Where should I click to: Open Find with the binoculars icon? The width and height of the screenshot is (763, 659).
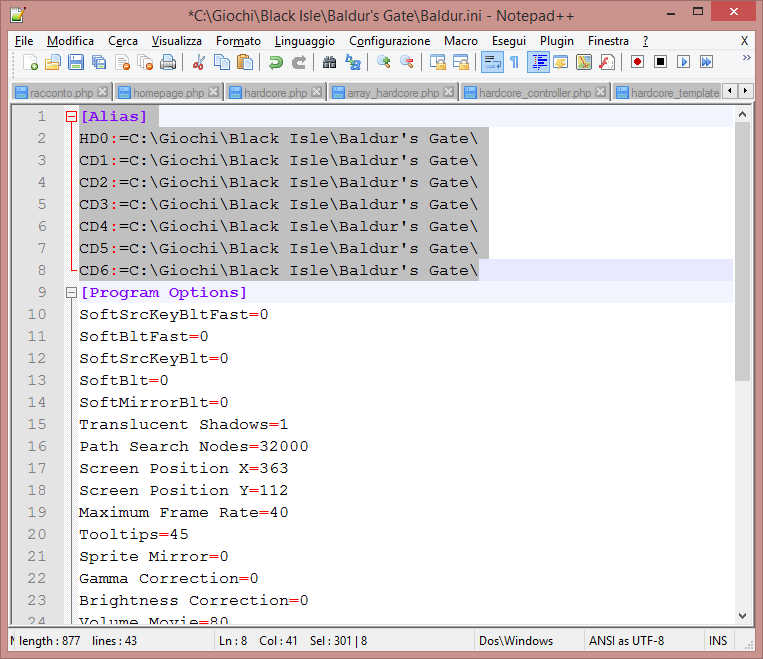329,62
